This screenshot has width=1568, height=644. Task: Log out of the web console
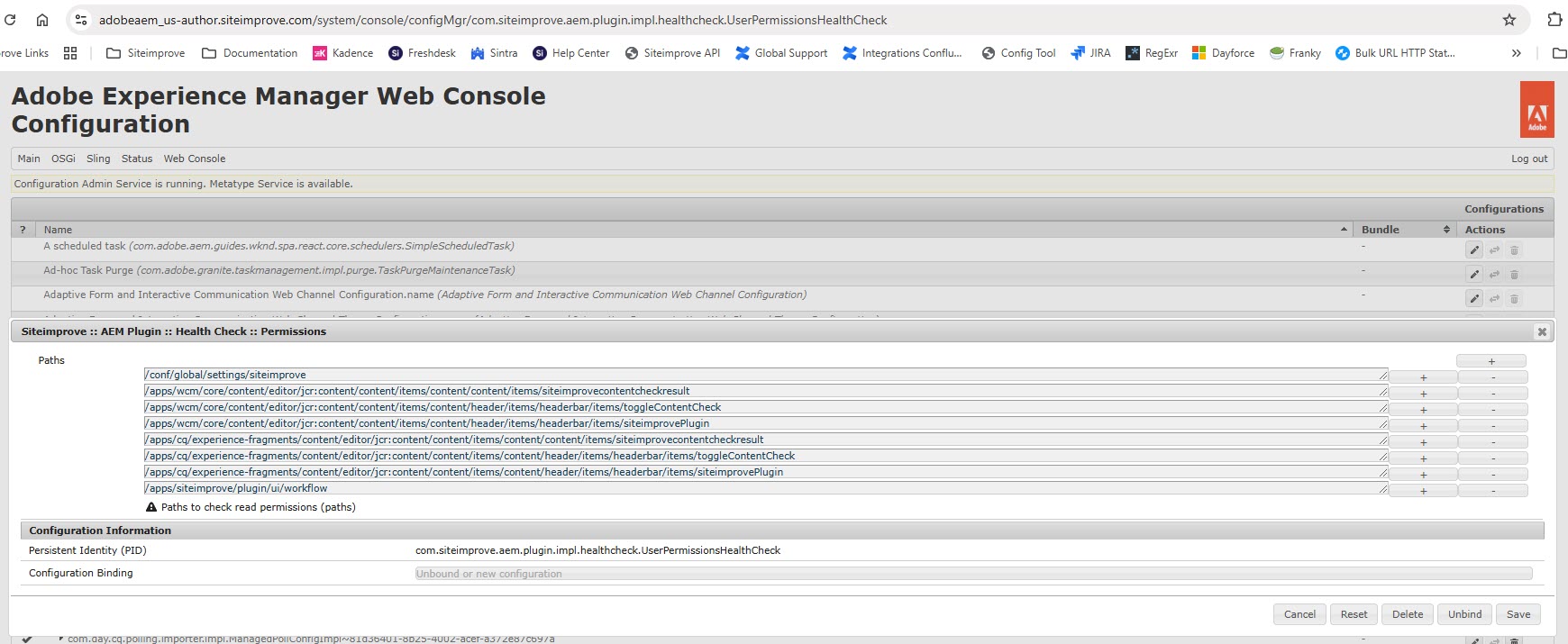(1529, 159)
